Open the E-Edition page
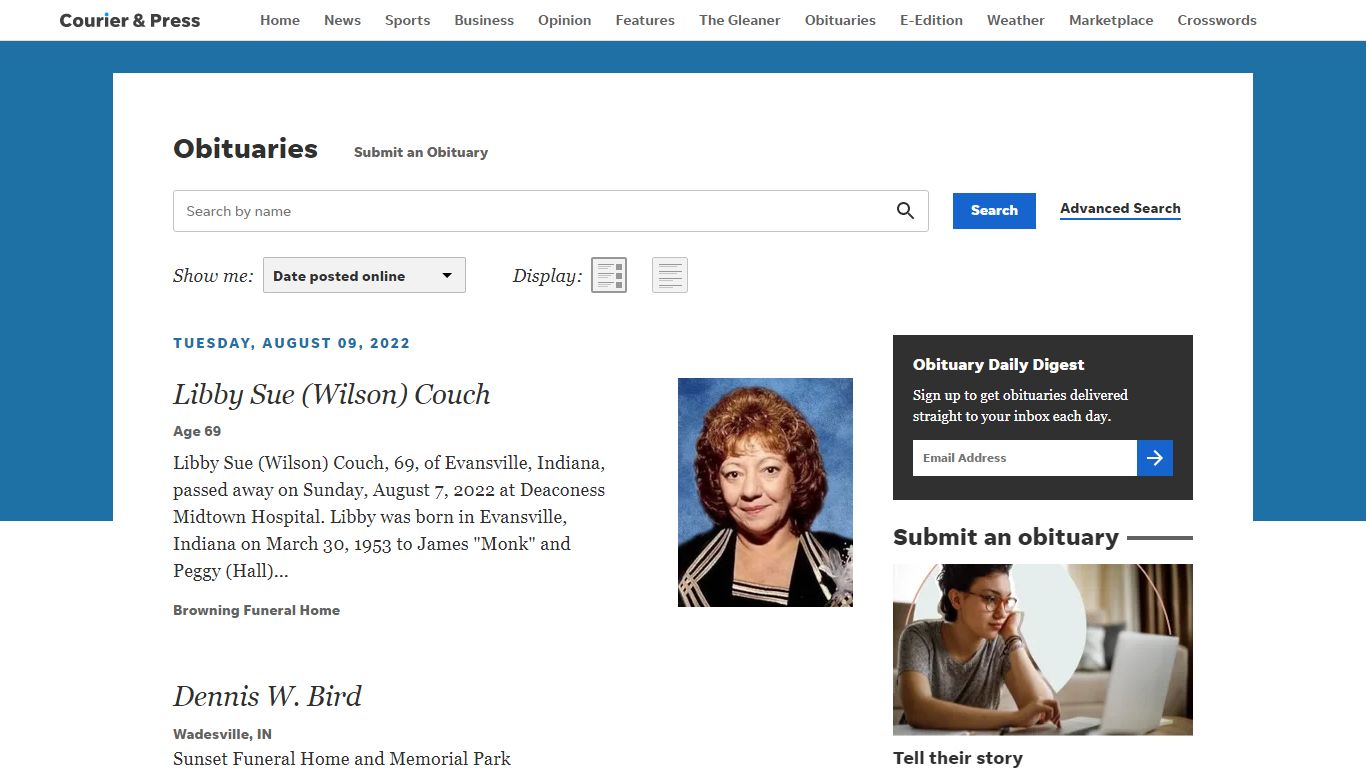The width and height of the screenshot is (1366, 768). [931, 20]
